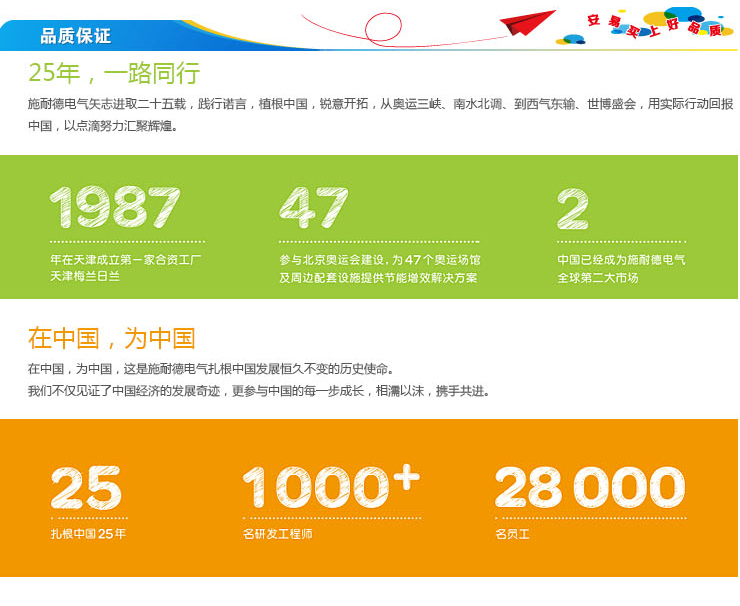Click the caption 名研发工程师
This screenshot has height=606, width=740.
point(278,534)
